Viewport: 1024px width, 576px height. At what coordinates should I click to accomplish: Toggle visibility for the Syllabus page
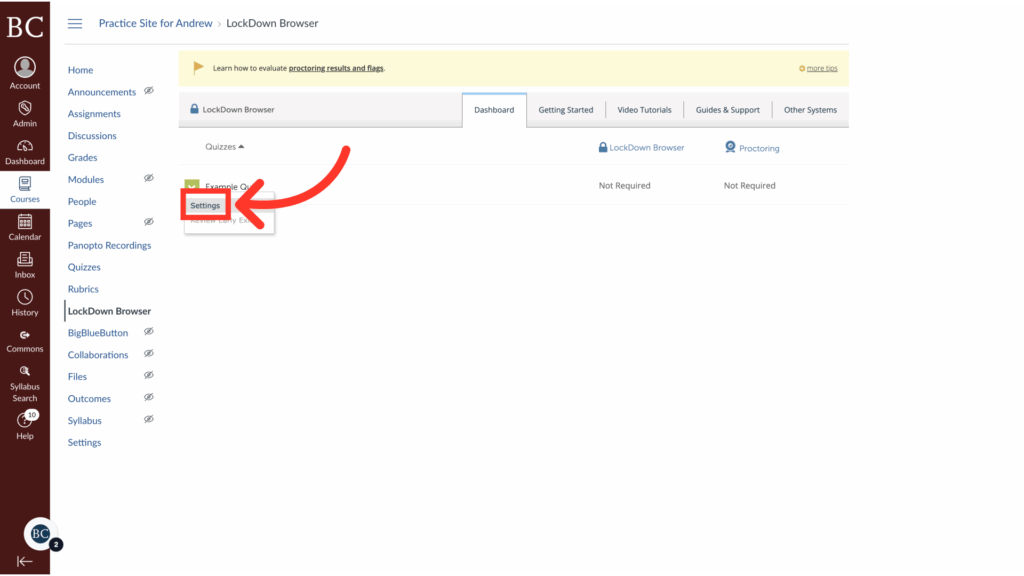tap(150, 420)
